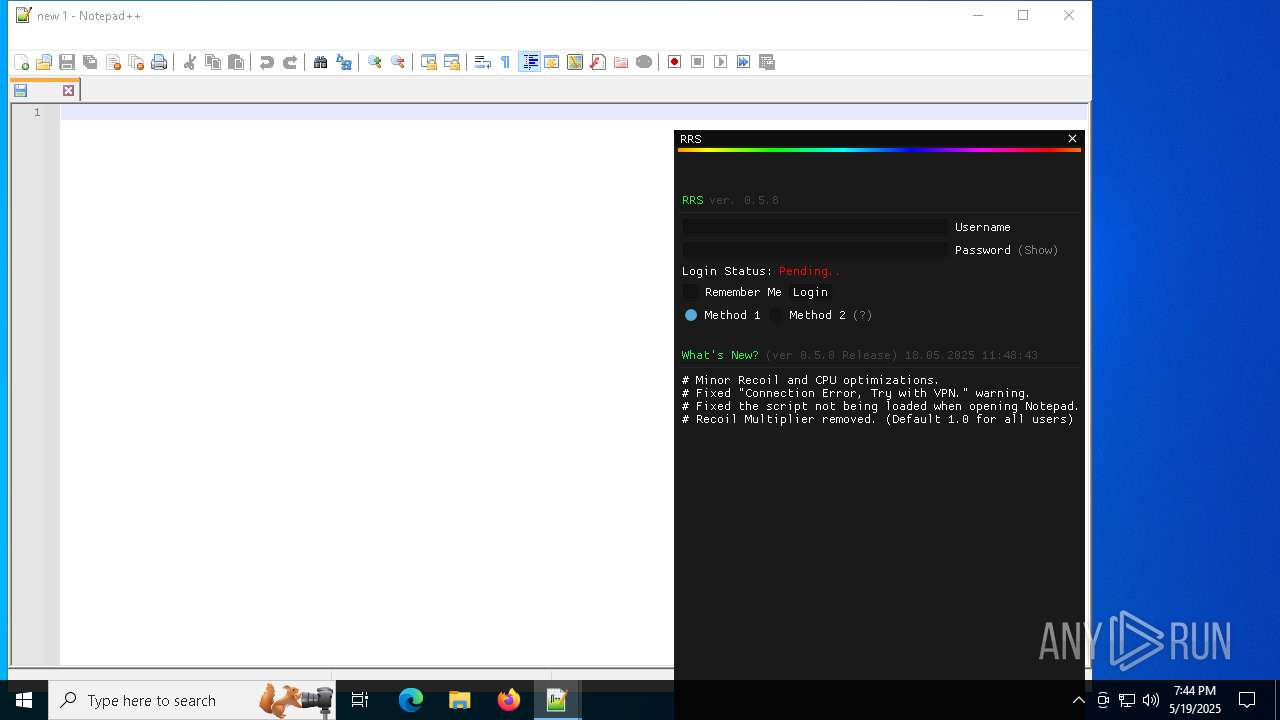Screen dimensions: 1280x720
Task: Play back recorded macro
Action: tap(721, 62)
